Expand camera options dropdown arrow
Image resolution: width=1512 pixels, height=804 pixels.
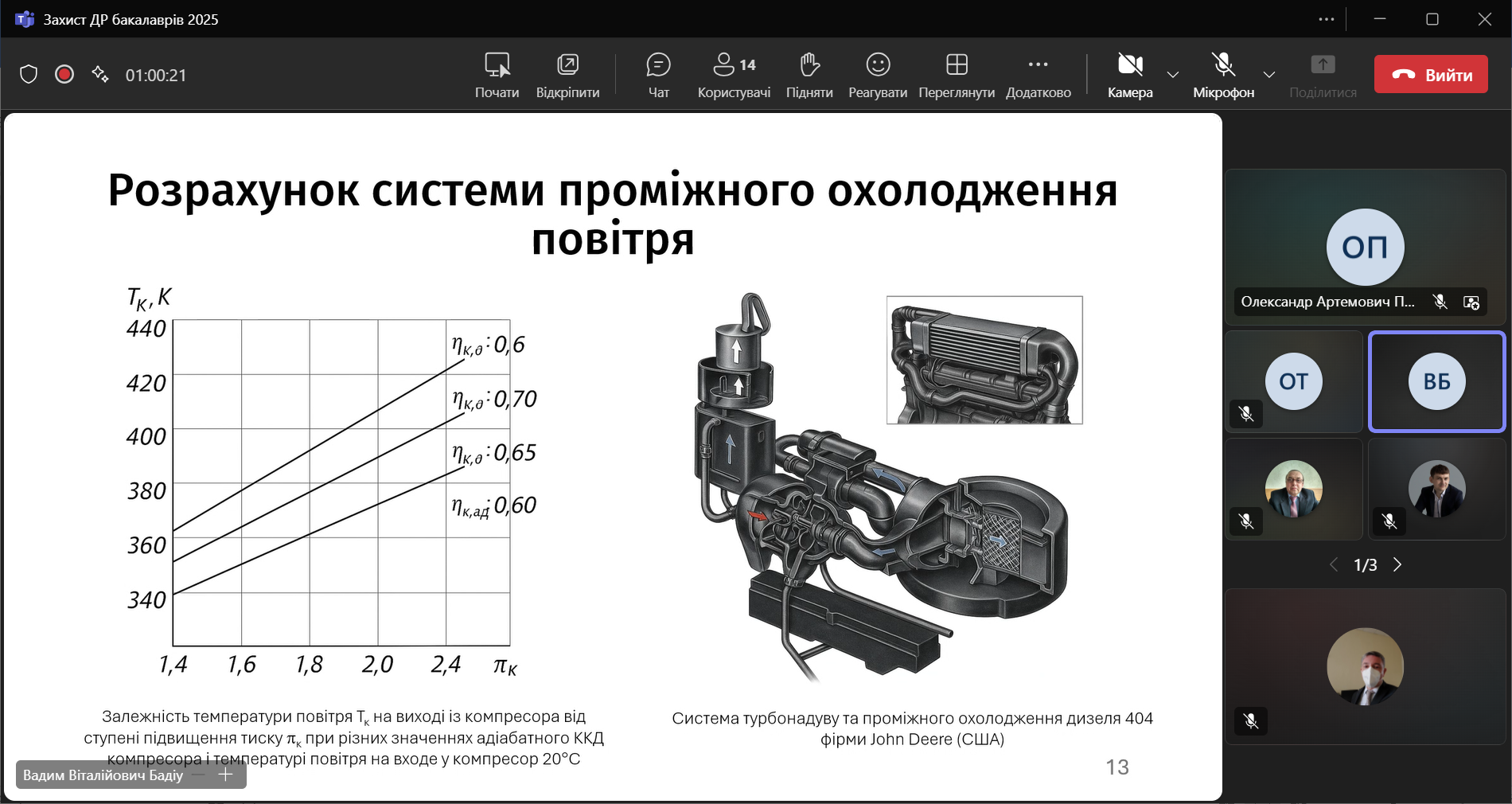tap(1173, 75)
